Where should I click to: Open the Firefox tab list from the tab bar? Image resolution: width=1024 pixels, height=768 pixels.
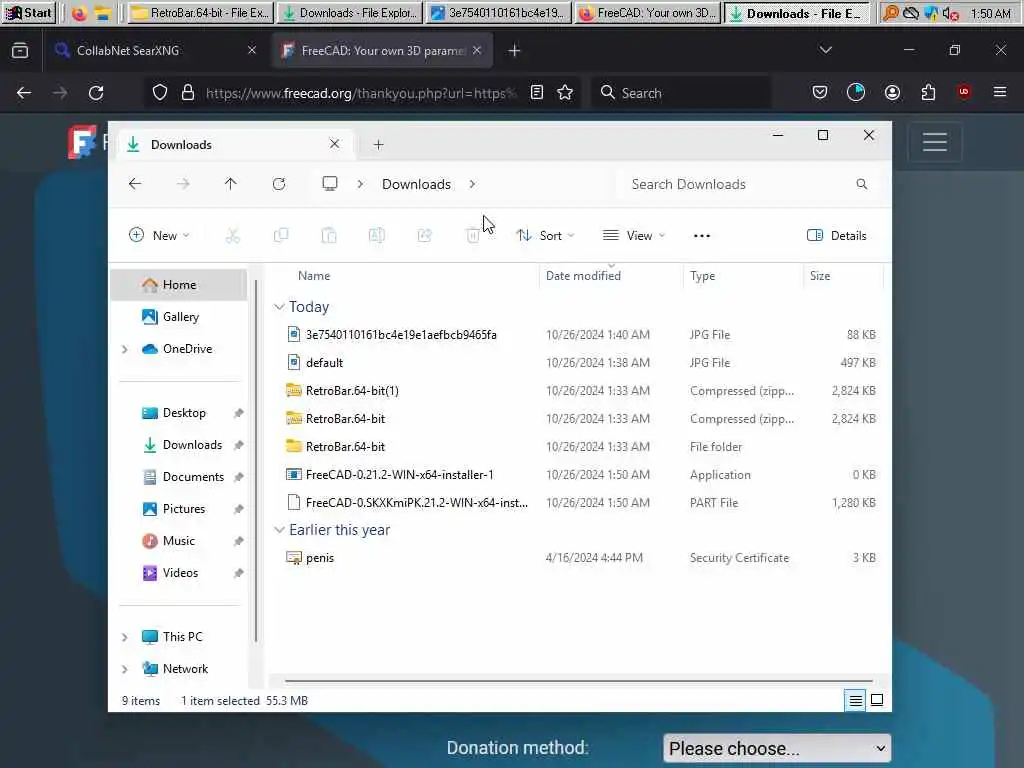(825, 50)
